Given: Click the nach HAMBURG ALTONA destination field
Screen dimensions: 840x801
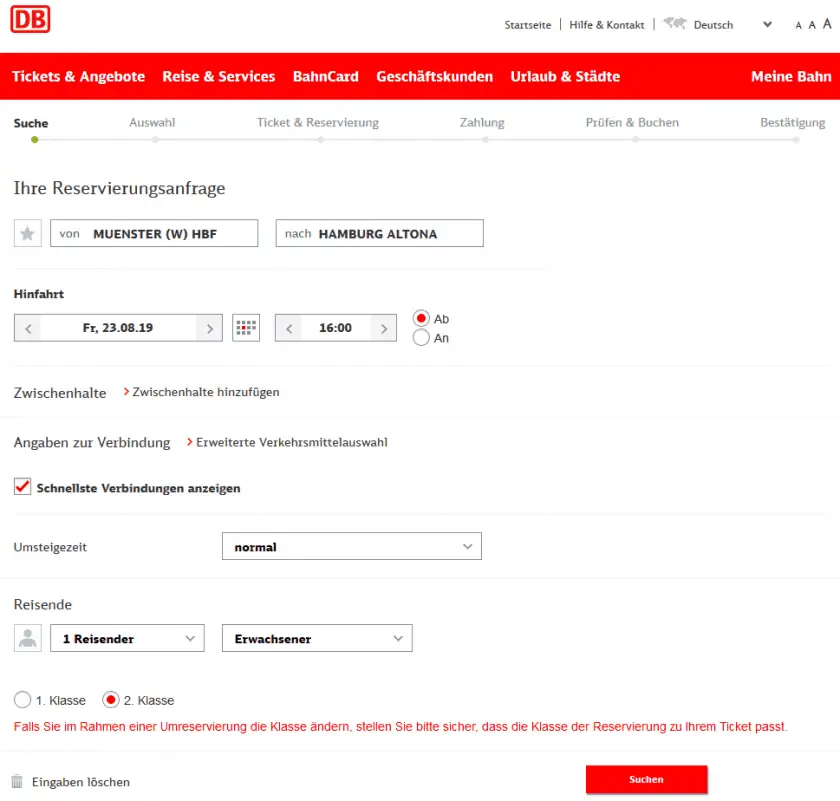Looking at the screenshot, I should 379,233.
